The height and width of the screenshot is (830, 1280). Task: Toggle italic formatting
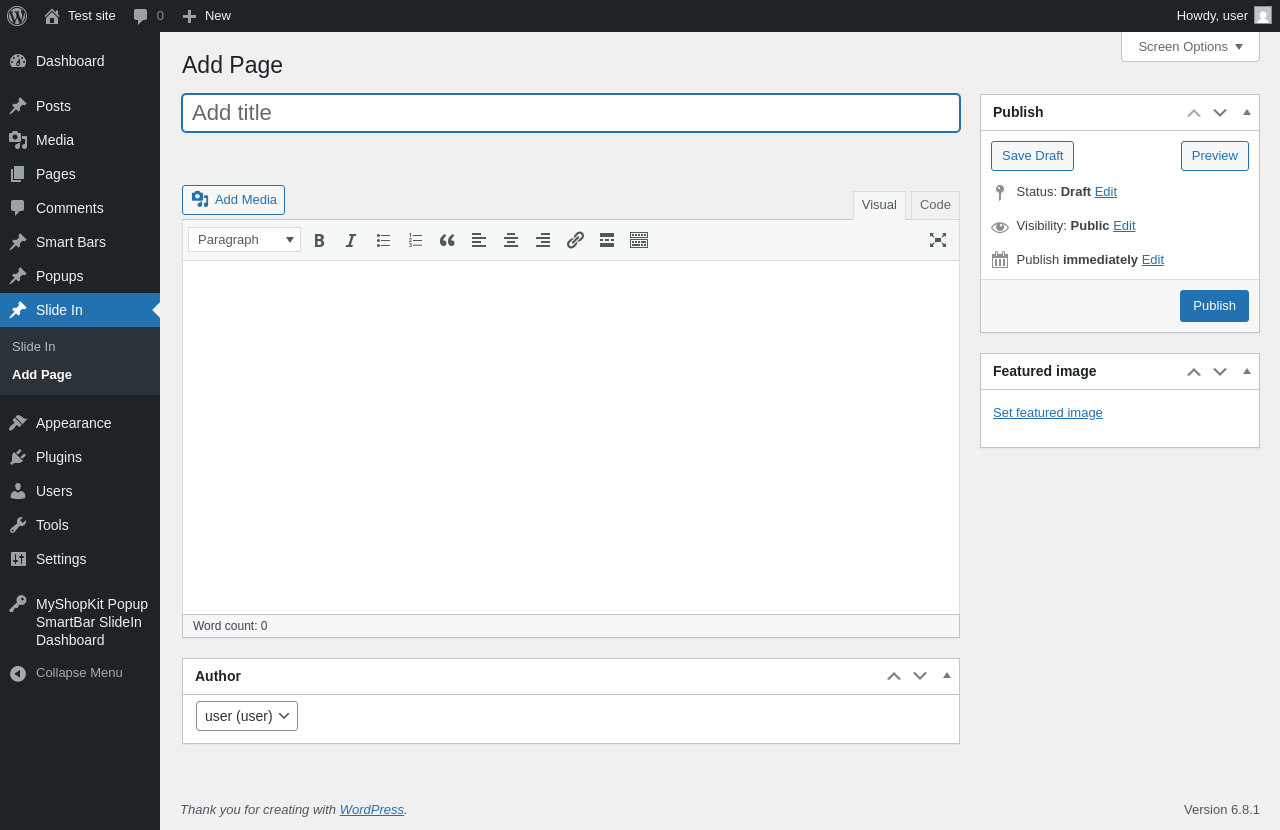[351, 240]
